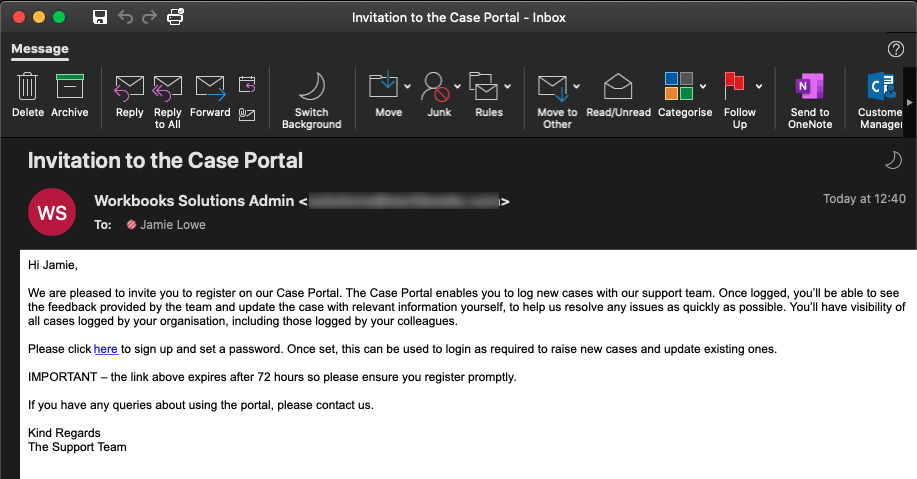This screenshot has height=479, width=917.
Task: Mark the message Read/Unread
Action: 618,95
